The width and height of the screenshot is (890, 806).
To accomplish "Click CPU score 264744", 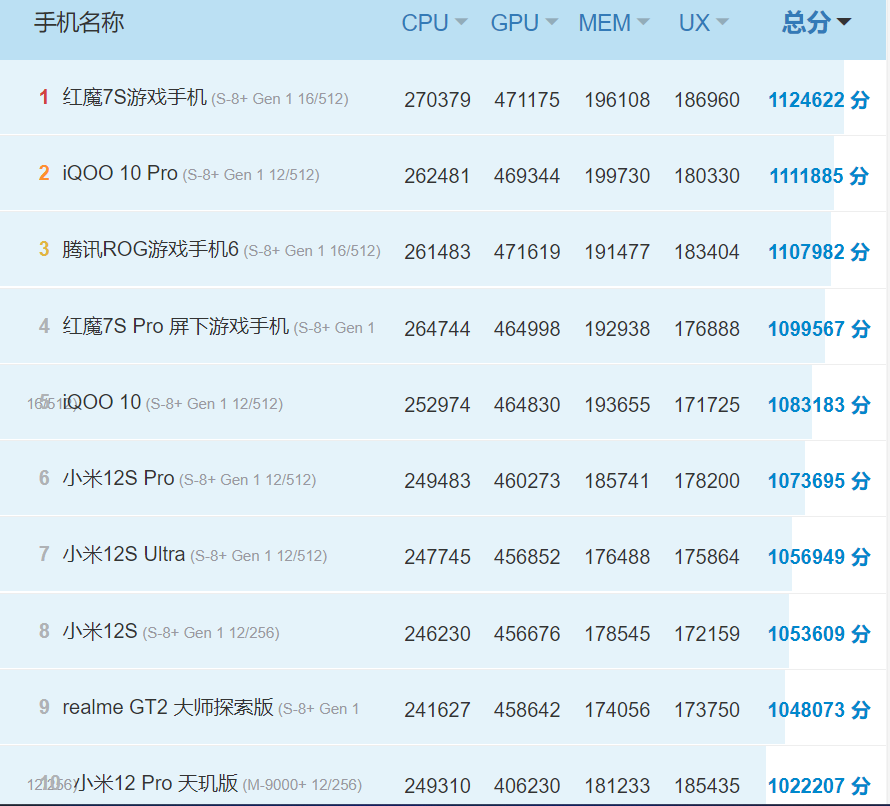I will click(437, 329).
